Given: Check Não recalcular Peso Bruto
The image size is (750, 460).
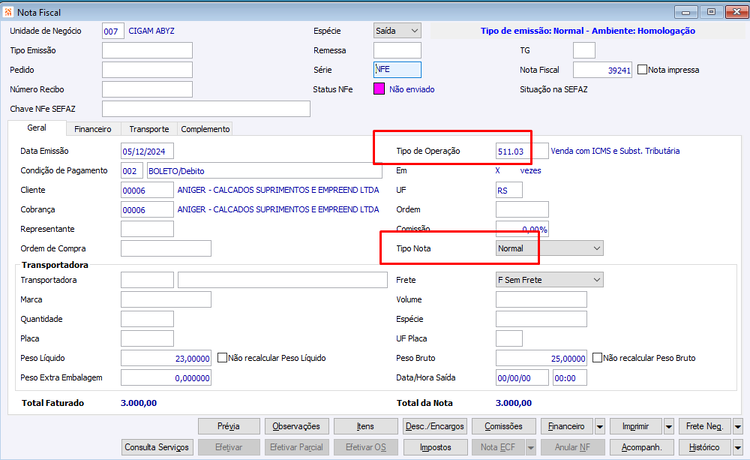Looking at the screenshot, I should [597, 358].
